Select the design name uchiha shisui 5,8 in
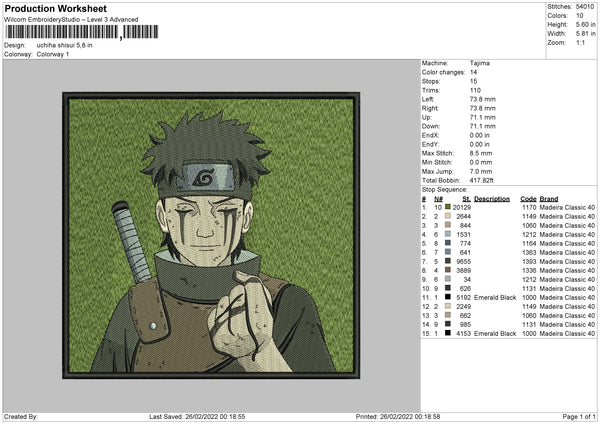 [64, 45]
